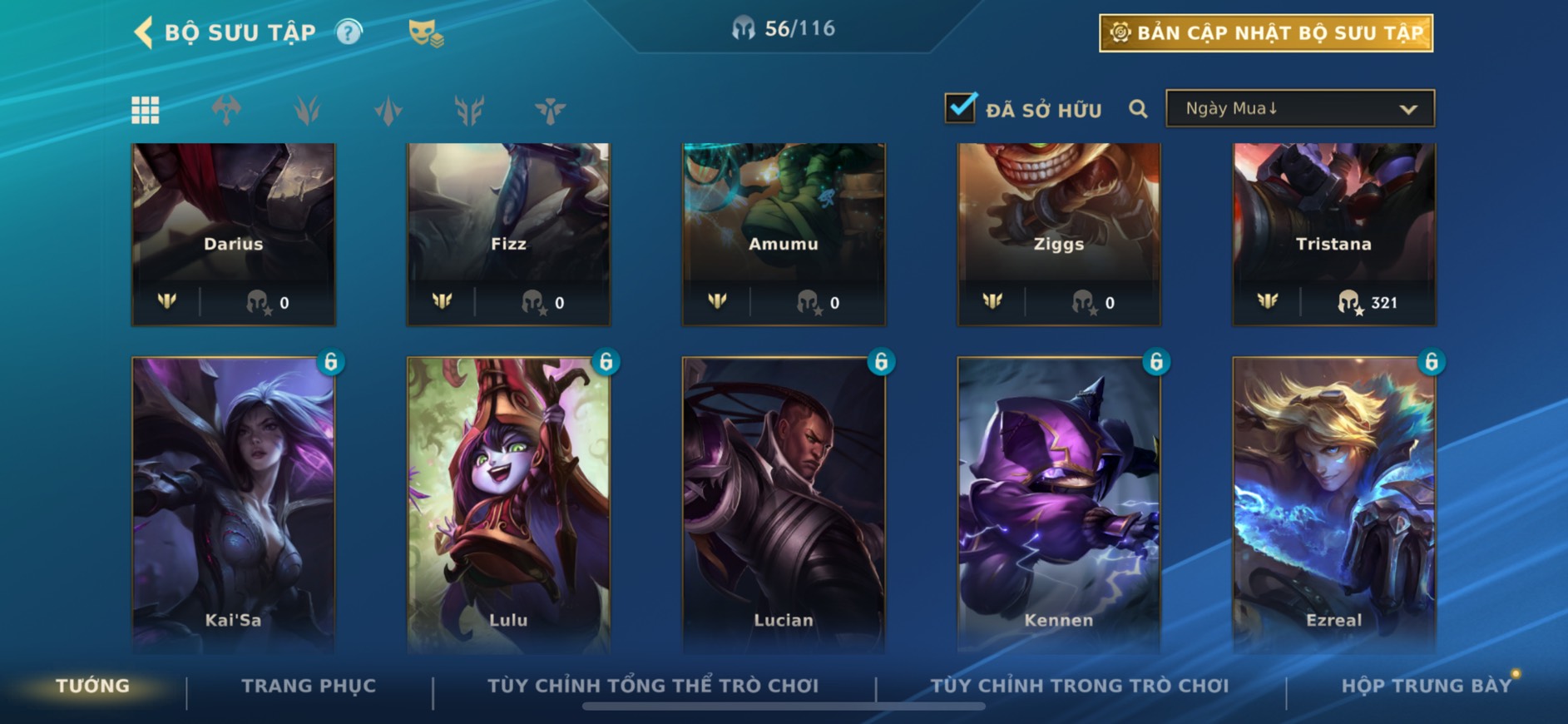Viewport: 1568px width, 724px height.
Task: Open the champion search magnifier
Action: (x=1138, y=109)
